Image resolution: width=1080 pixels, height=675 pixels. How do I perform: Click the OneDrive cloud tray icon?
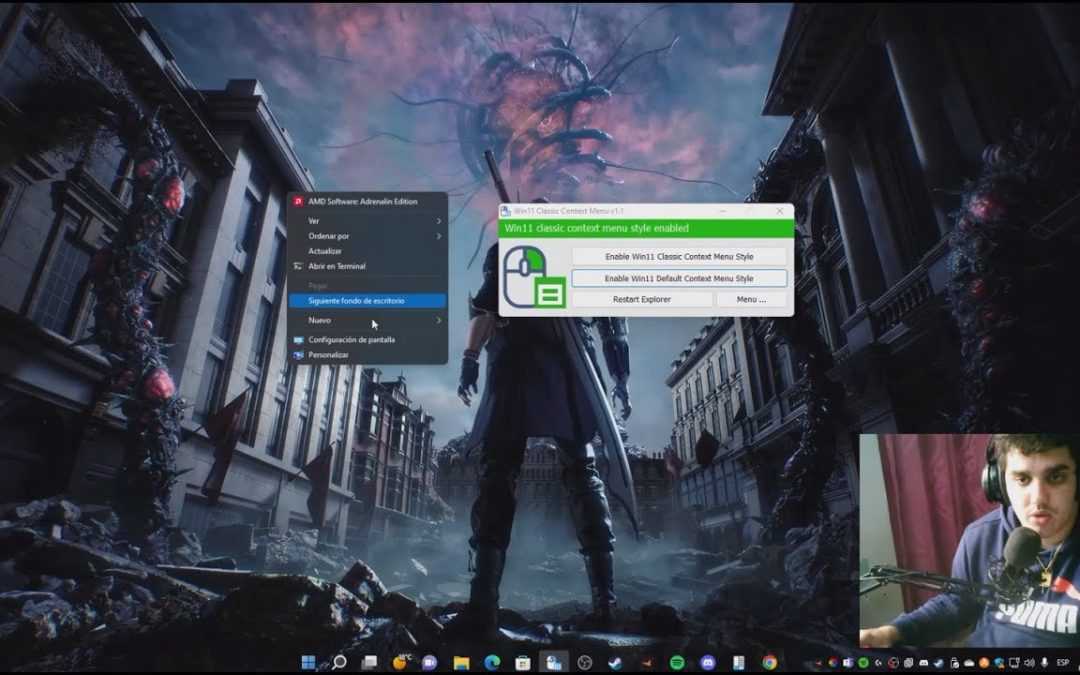pyautogui.click(x=969, y=663)
